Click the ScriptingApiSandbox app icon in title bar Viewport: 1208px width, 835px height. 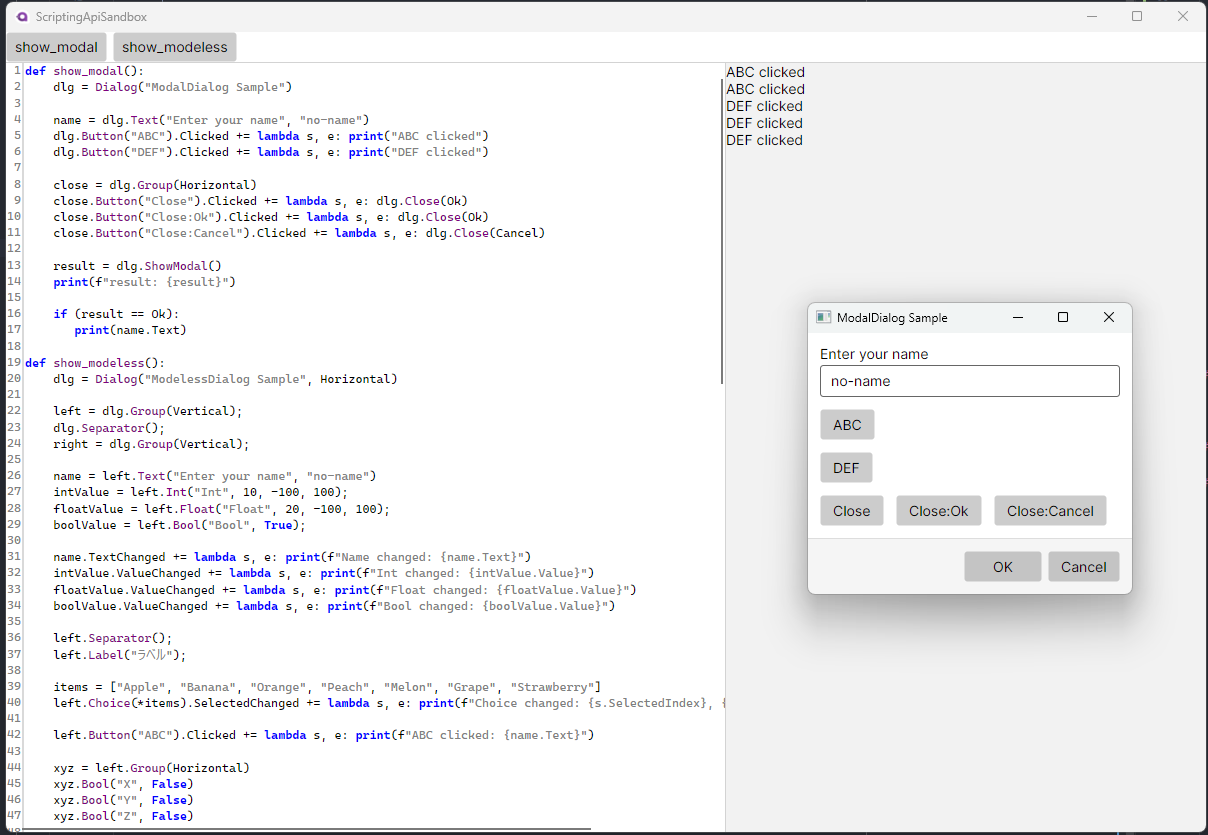click(22, 17)
